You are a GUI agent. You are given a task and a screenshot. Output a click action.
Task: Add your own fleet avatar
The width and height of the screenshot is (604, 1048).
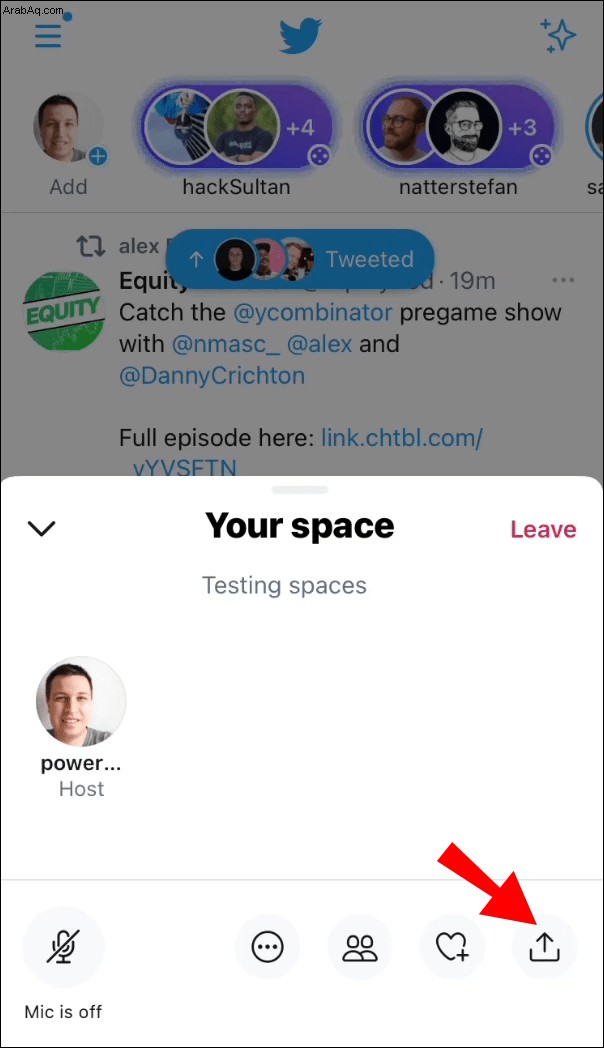[69, 128]
